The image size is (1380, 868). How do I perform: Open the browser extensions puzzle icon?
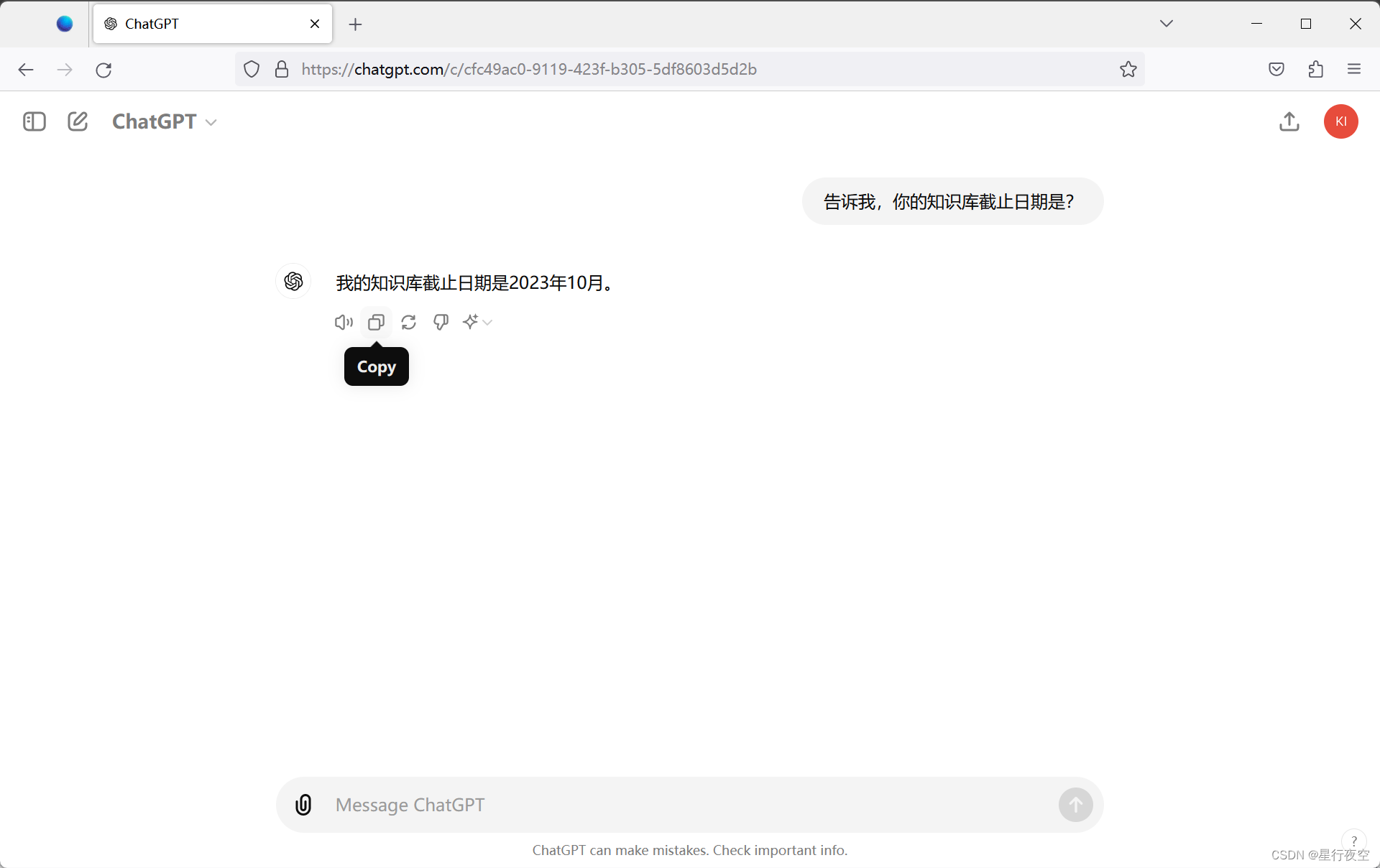[1315, 69]
